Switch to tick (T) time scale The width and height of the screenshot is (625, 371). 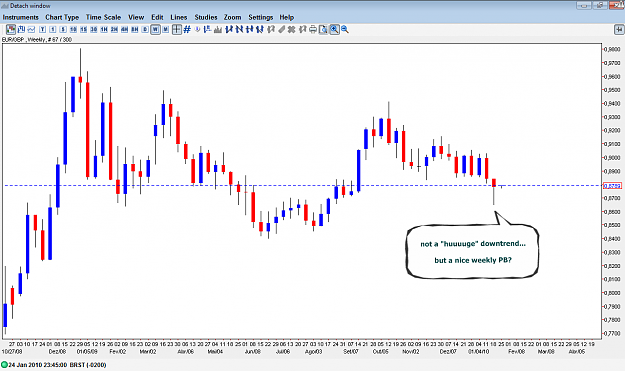point(42,29)
